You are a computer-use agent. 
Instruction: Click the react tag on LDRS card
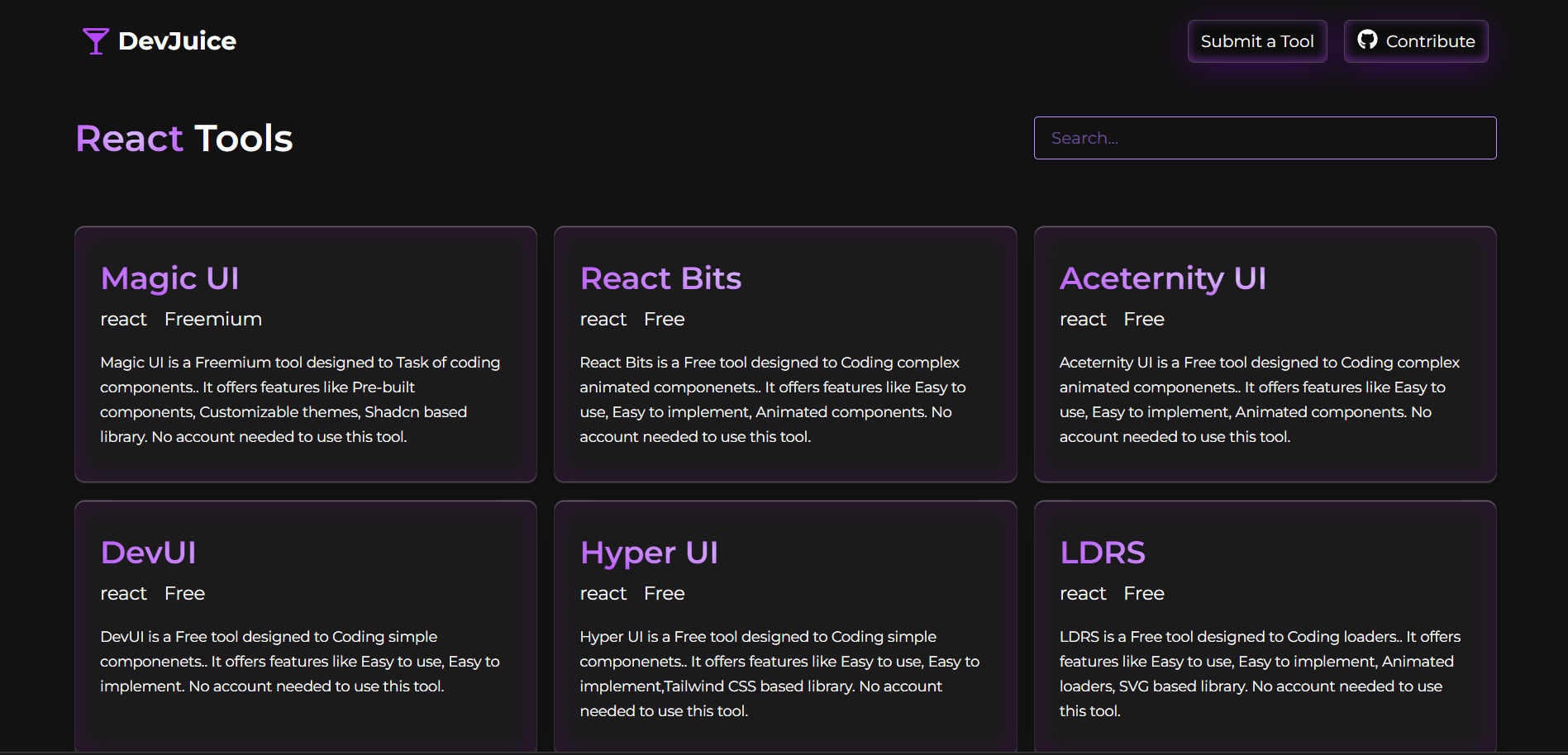[1083, 593]
